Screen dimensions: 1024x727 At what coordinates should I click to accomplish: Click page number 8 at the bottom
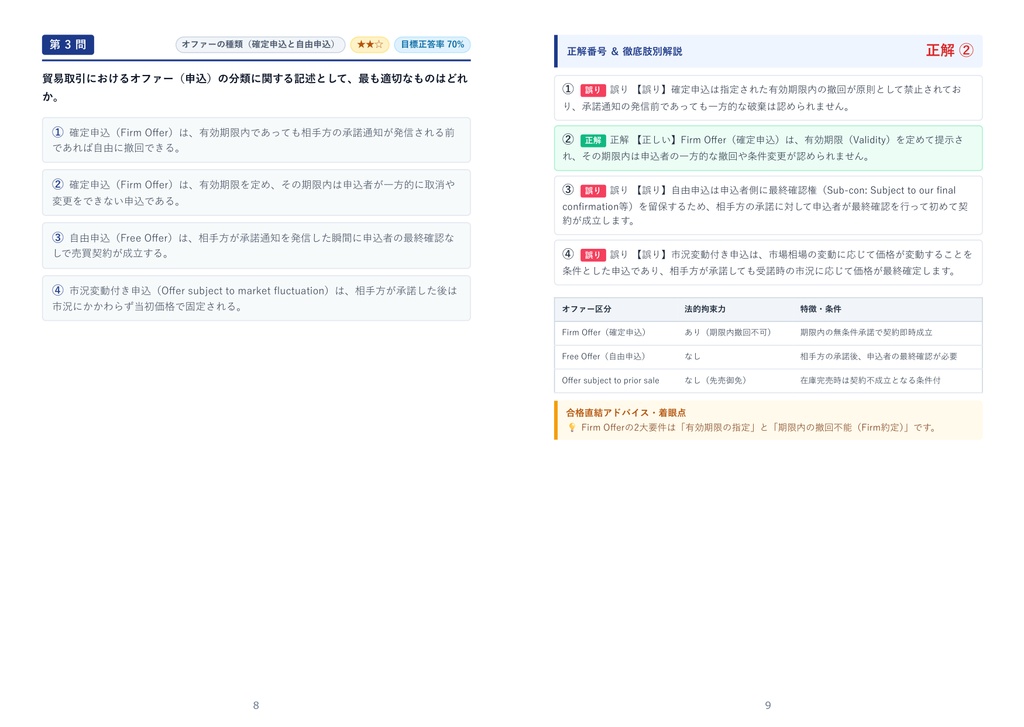[256, 705]
